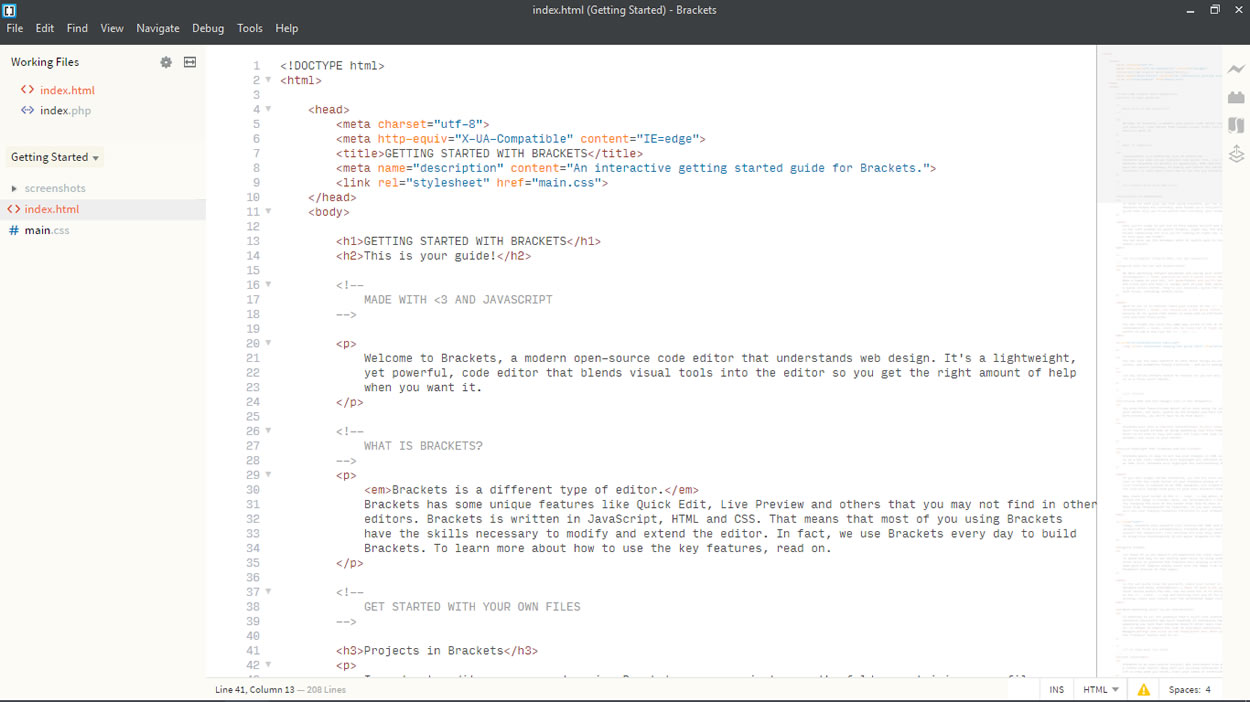Collapse the head block on line 4
The height and width of the screenshot is (702, 1250).
tap(268, 109)
